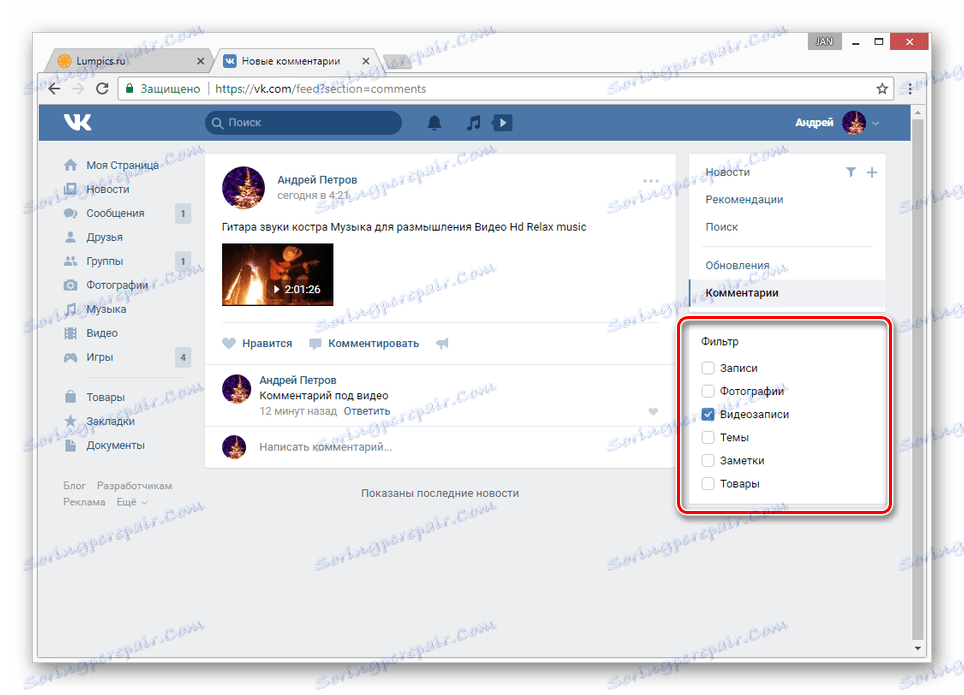
Task: Click Ответить link on comment
Action: point(366,411)
